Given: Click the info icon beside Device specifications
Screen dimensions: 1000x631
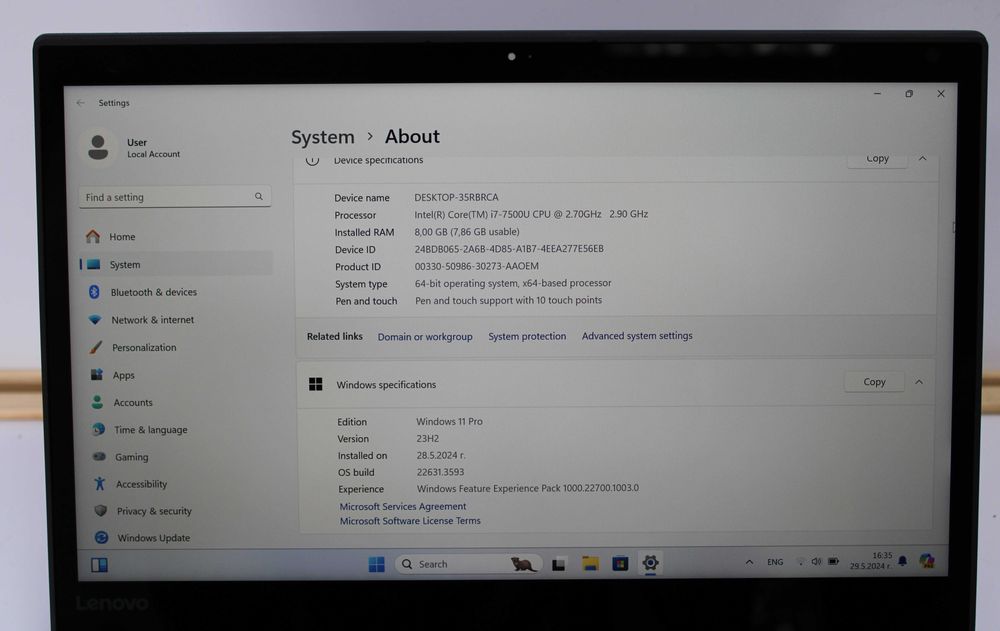Looking at the screenshot, I should tap(312, 160).
